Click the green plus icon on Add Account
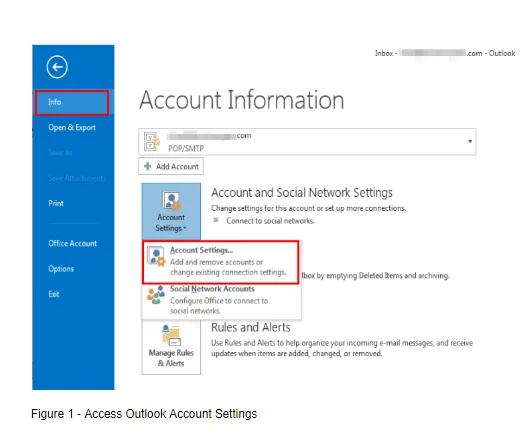This screenshot has height=432, width=522. pyautogui.click(x=148, y=166)
